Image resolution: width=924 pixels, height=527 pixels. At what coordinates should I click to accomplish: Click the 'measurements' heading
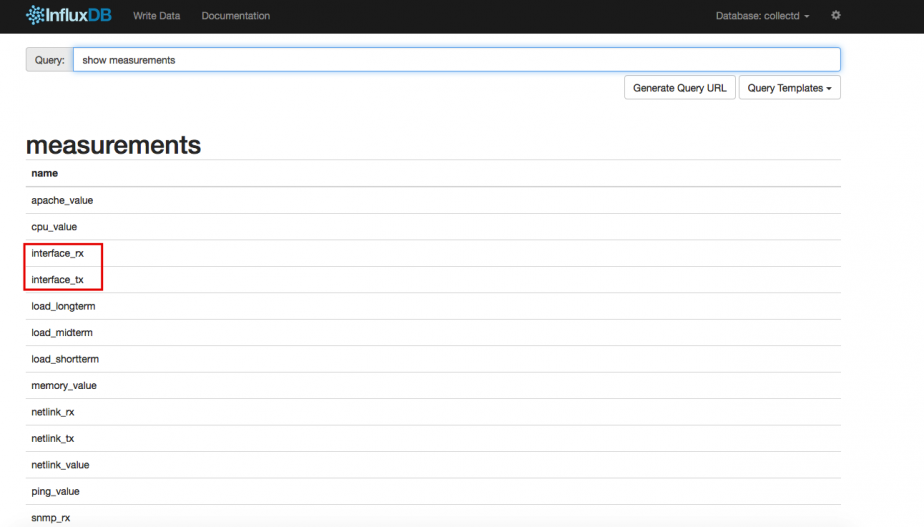tap(113, 145)
